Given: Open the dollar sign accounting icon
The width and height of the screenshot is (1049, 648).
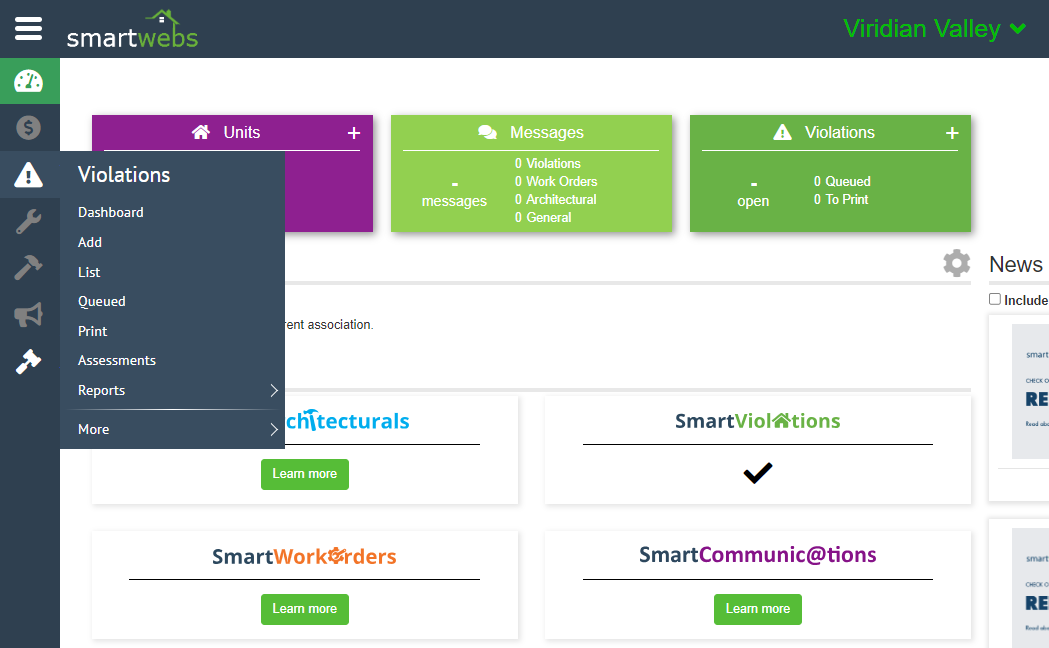Looking at the screenshot, I should click(x=29, y=127).
